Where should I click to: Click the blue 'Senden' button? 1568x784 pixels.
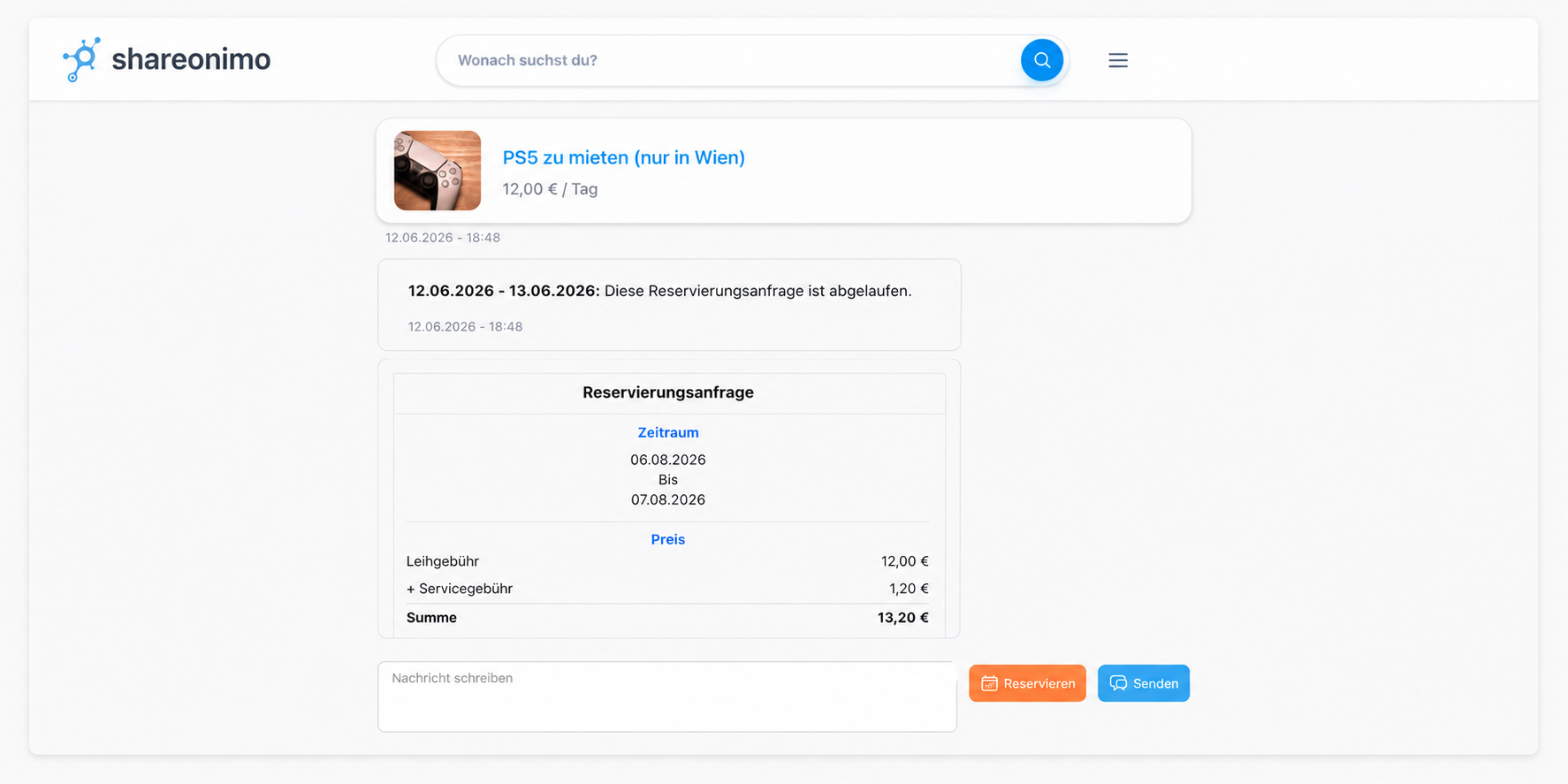pos(1144,683)
